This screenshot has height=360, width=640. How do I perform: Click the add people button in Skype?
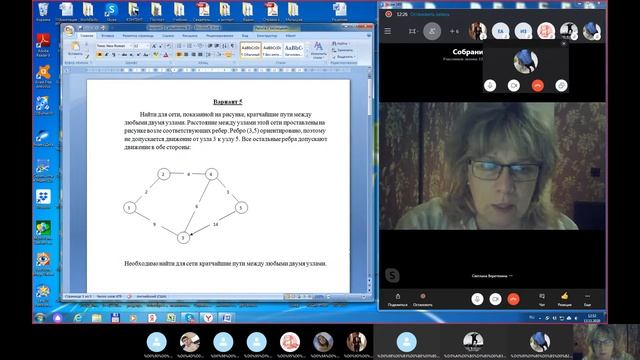coord(432,31)
